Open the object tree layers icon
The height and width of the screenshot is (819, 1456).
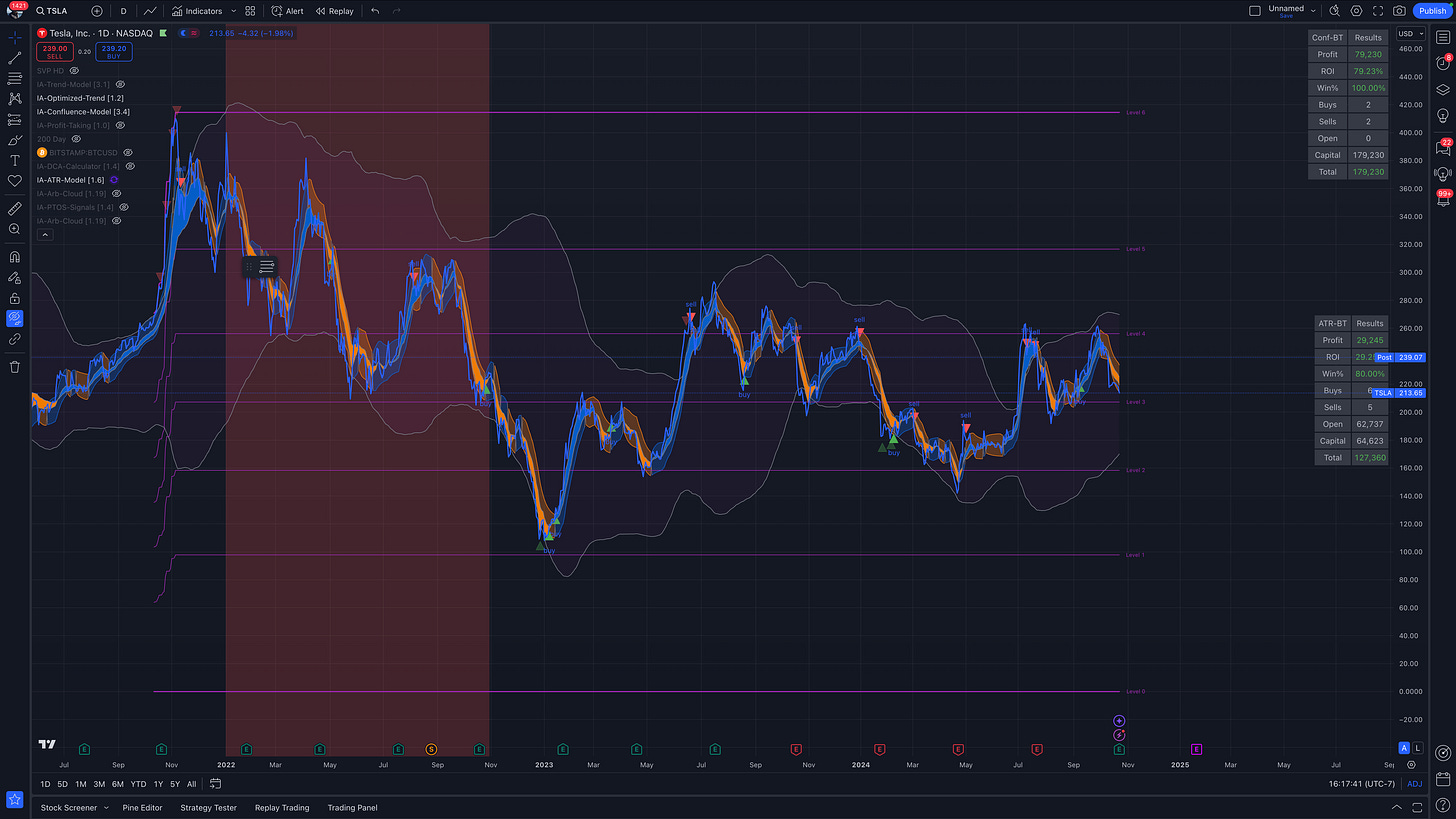click(1442, 89)
